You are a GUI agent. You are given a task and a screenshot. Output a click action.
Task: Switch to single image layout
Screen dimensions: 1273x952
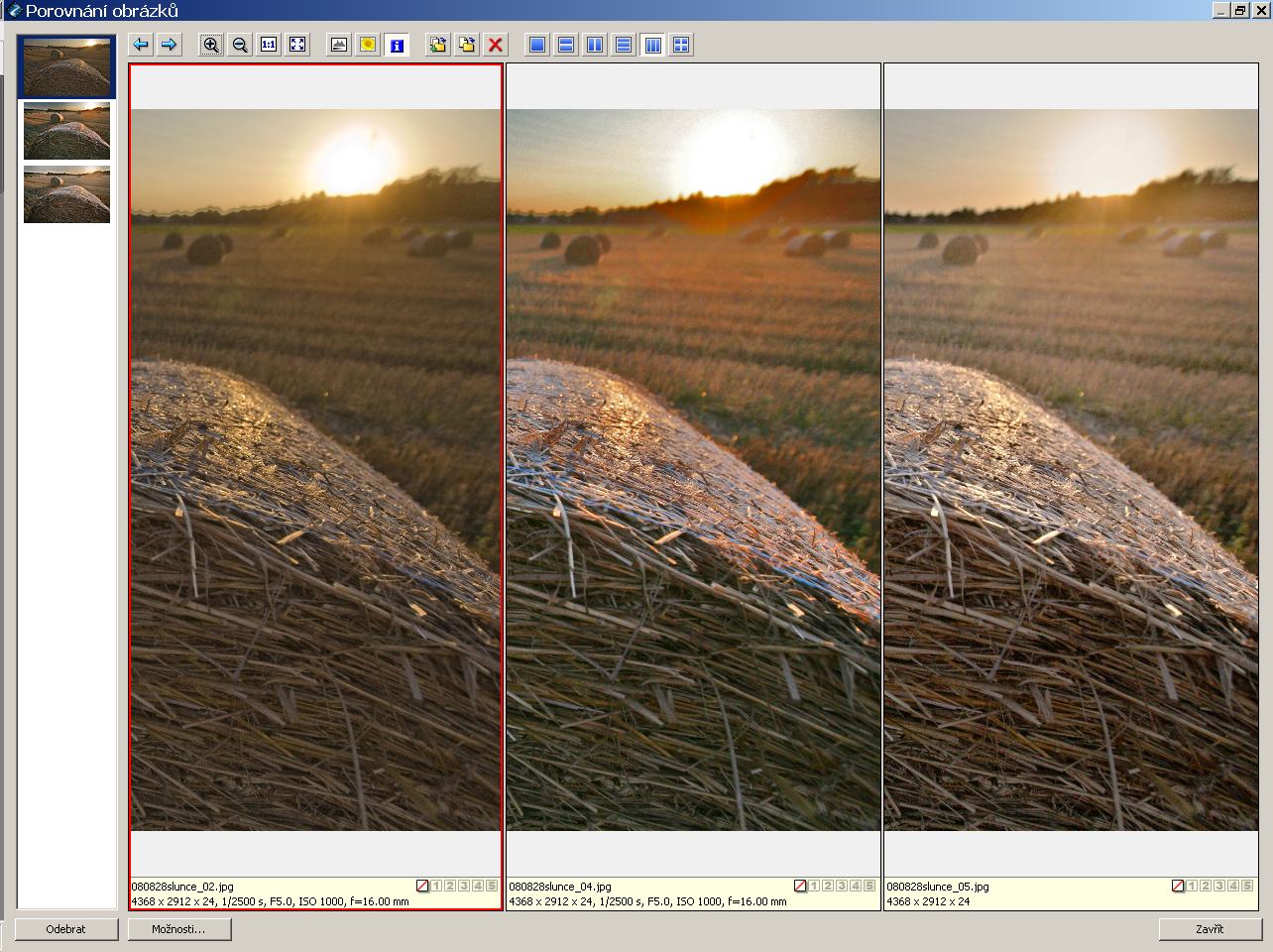(x=537, y=45)
